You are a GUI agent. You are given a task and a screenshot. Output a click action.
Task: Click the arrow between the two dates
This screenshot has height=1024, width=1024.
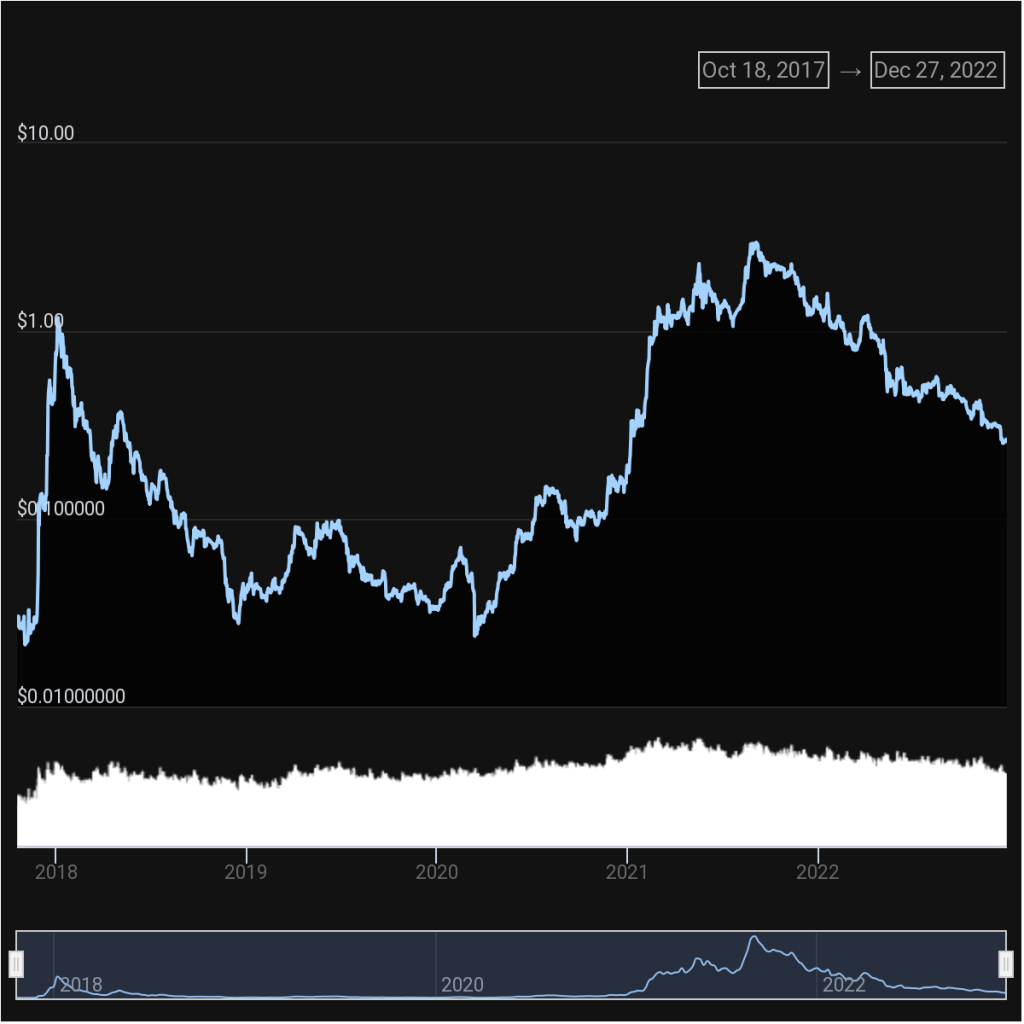[x=850, y=71]
